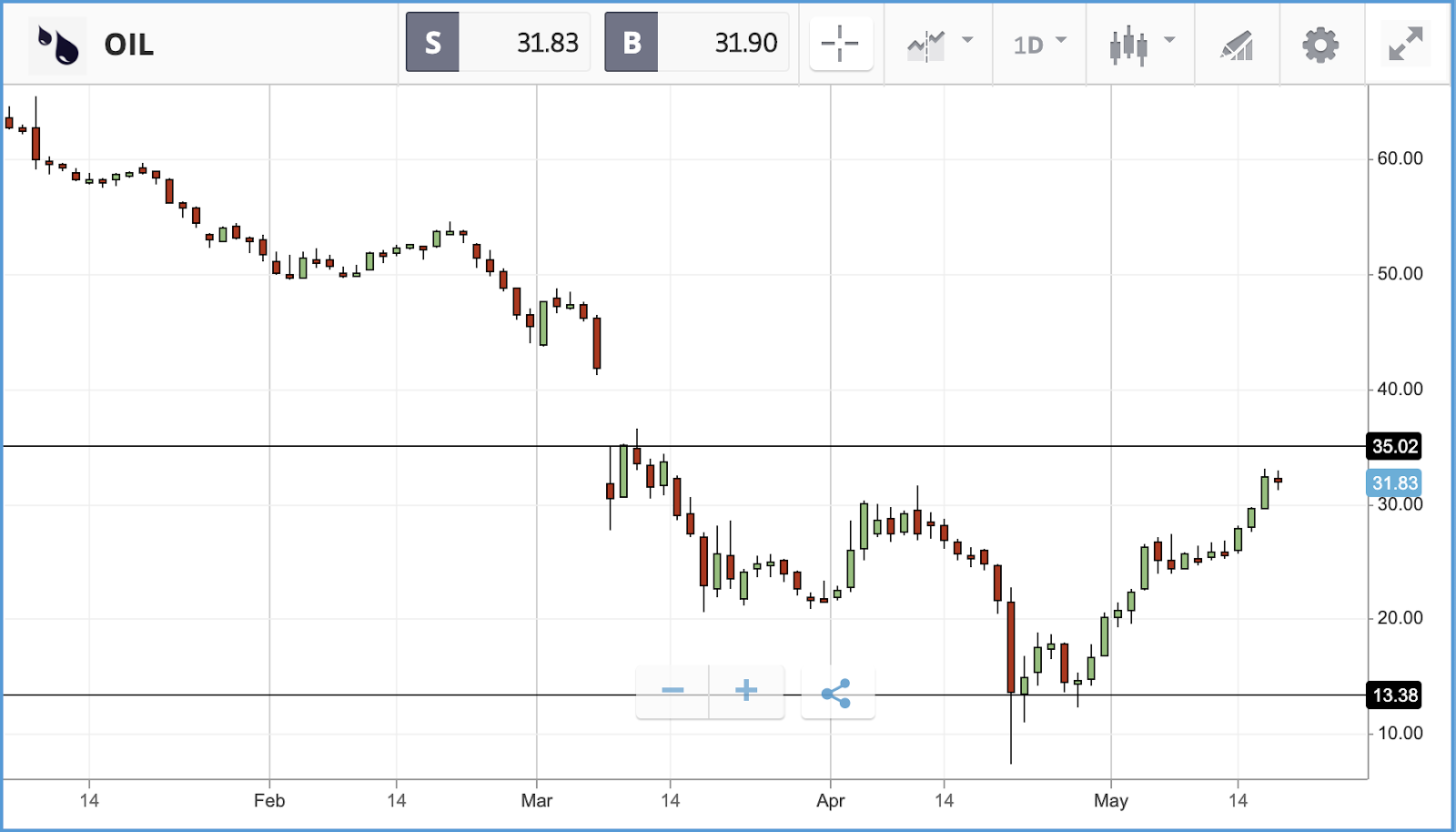Expand the chart to fullscreen
1456x832 pixels.
click(x=1406, y=44)
